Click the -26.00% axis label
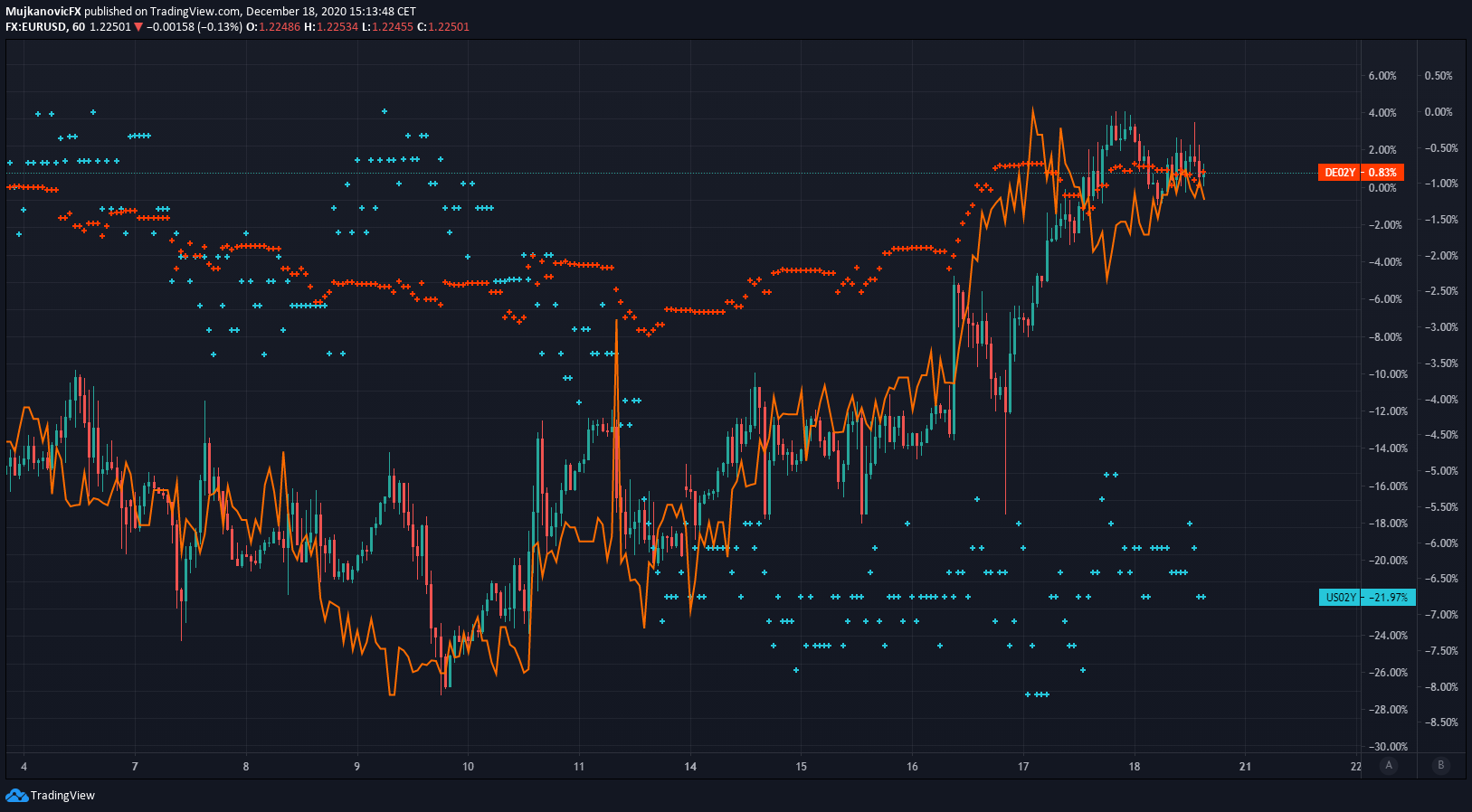 point(1386,673)
